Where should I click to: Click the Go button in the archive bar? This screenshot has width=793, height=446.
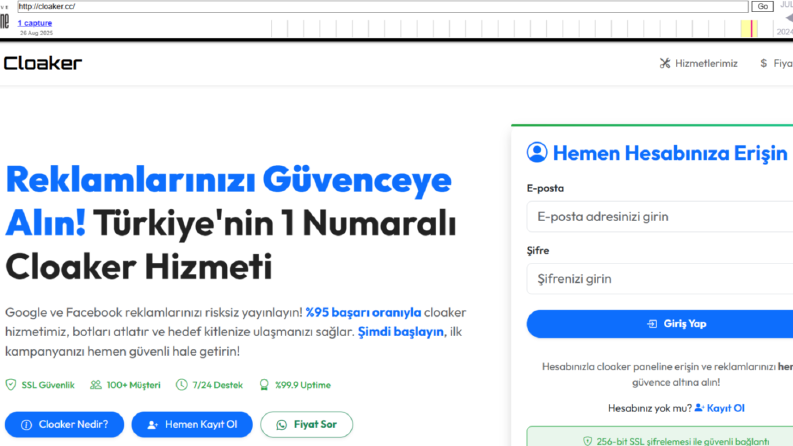pyautogui.click(x=762, y=6)
